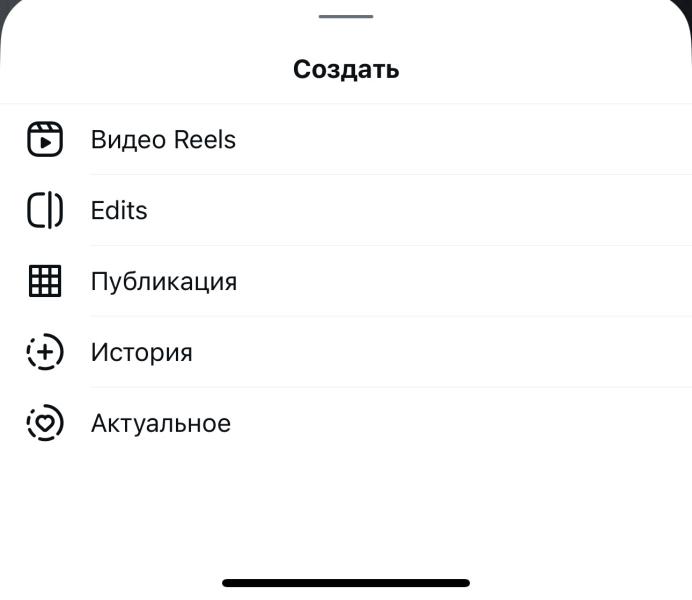Tap the Reels clapperboard icon
Screen dimensions: 692x600
click(x=44, y=140)
